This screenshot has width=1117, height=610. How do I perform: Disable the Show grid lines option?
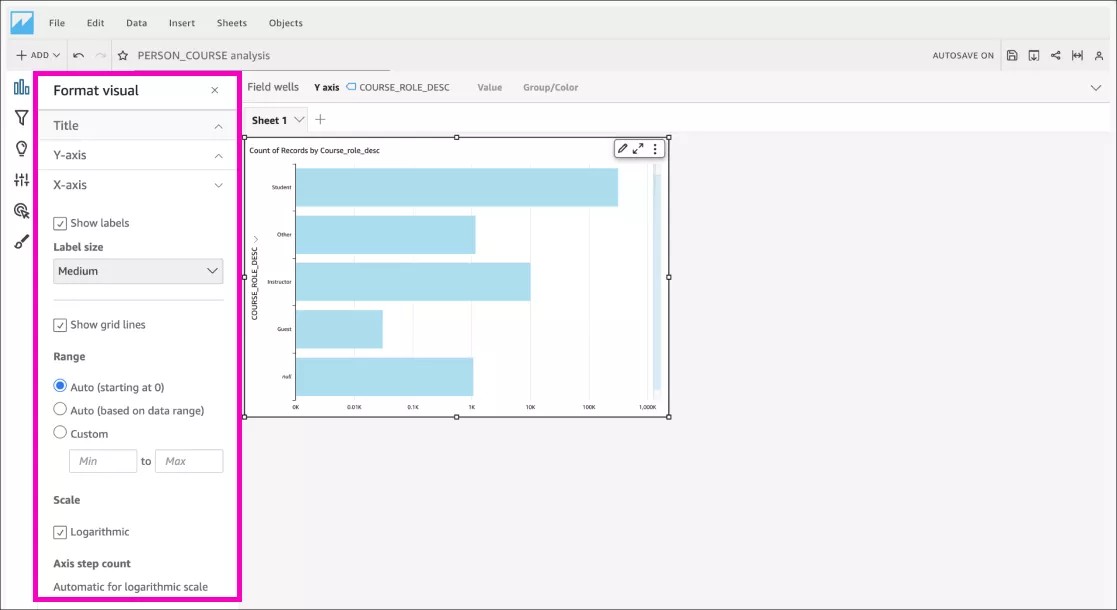[x=60, y=324]
